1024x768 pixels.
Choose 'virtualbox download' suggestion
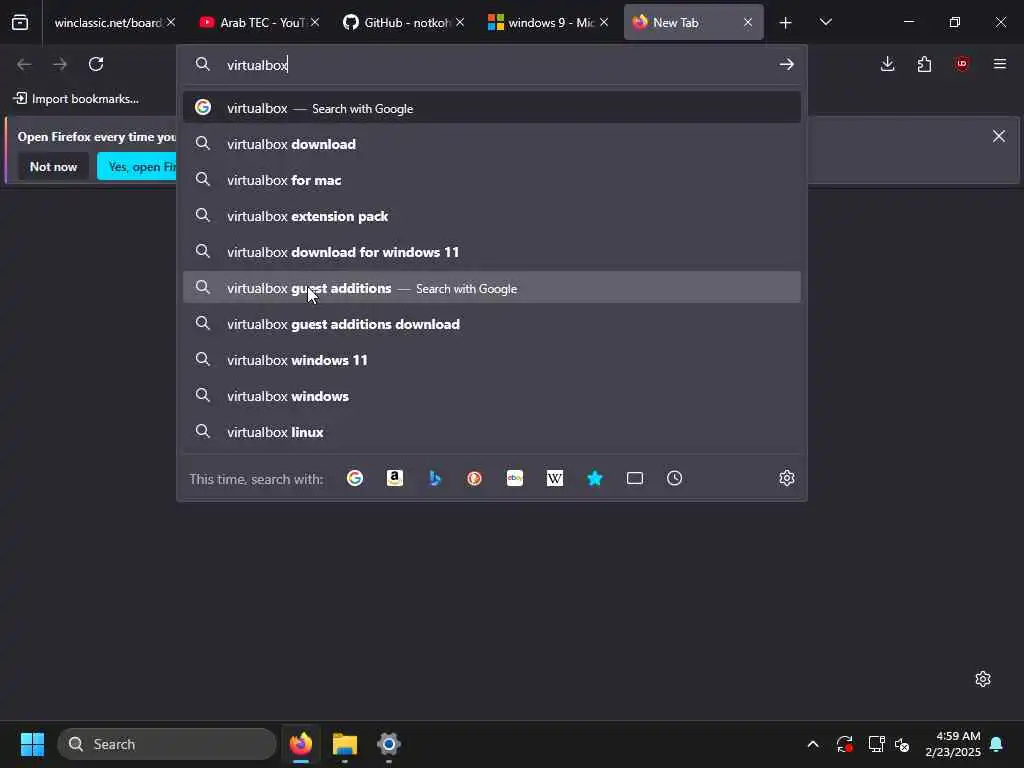point(492,144)
